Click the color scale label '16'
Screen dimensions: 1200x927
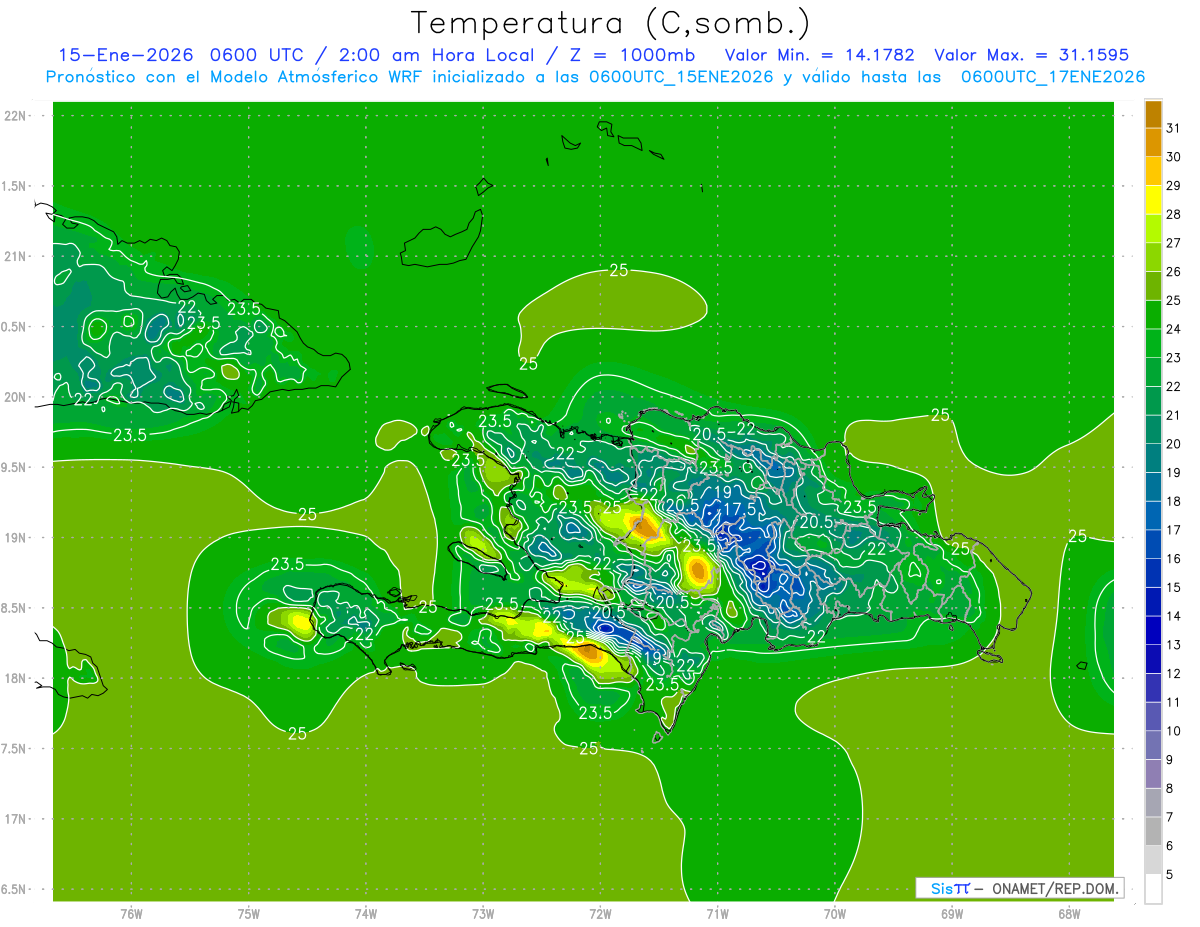pos(1173,559)
